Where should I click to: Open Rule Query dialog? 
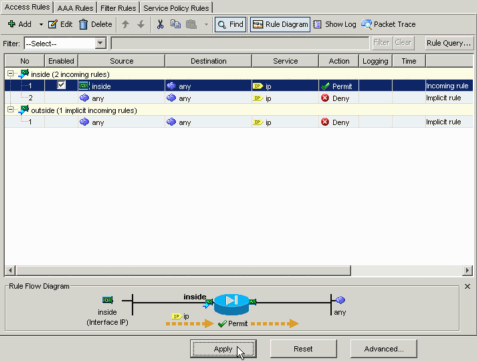[x=449, y=43]
